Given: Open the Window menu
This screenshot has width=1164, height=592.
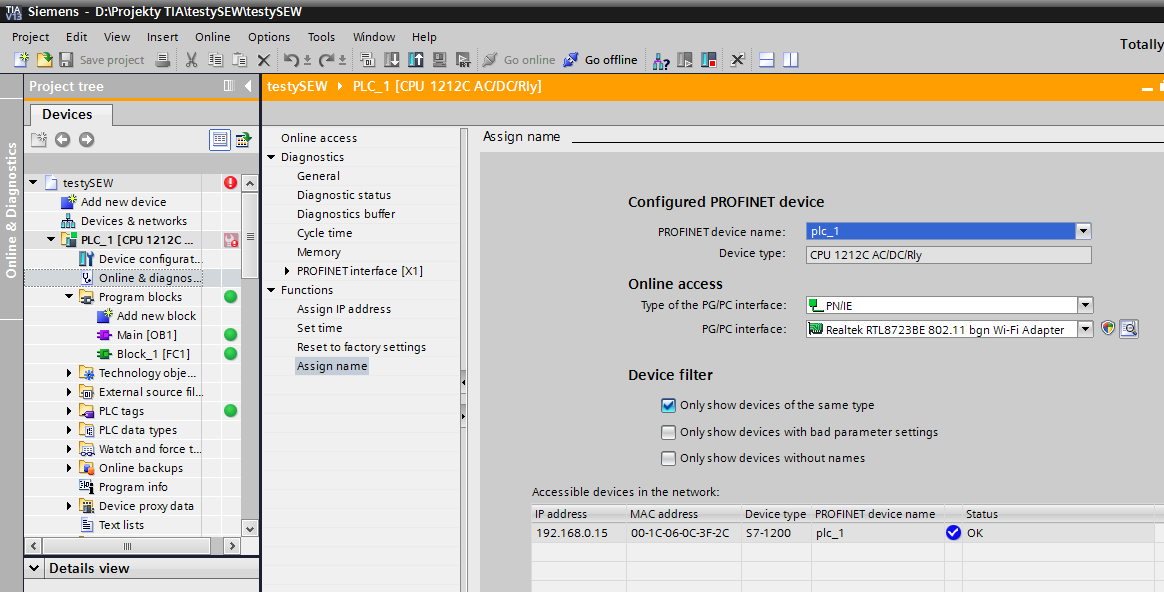Looking at the screenshot, I should [x=375, y=36].
